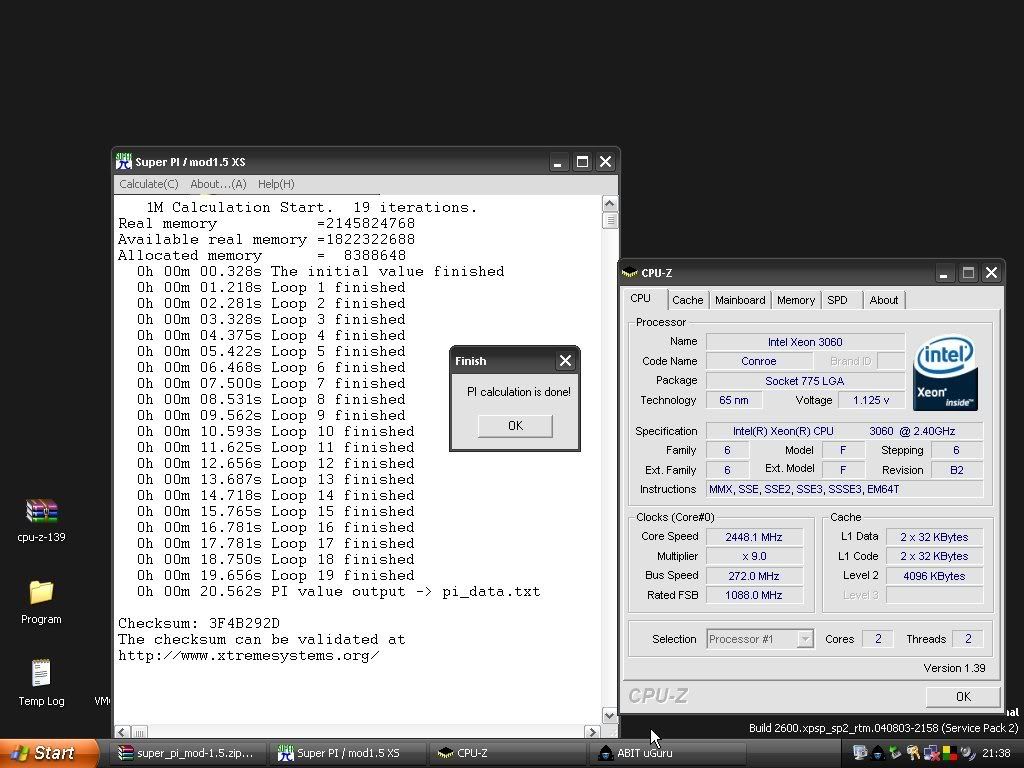1024x768 pixels.
Task: Switch to super_pi_mod-1.5.zip taskbar item
Action: click(x=189, y=753)
